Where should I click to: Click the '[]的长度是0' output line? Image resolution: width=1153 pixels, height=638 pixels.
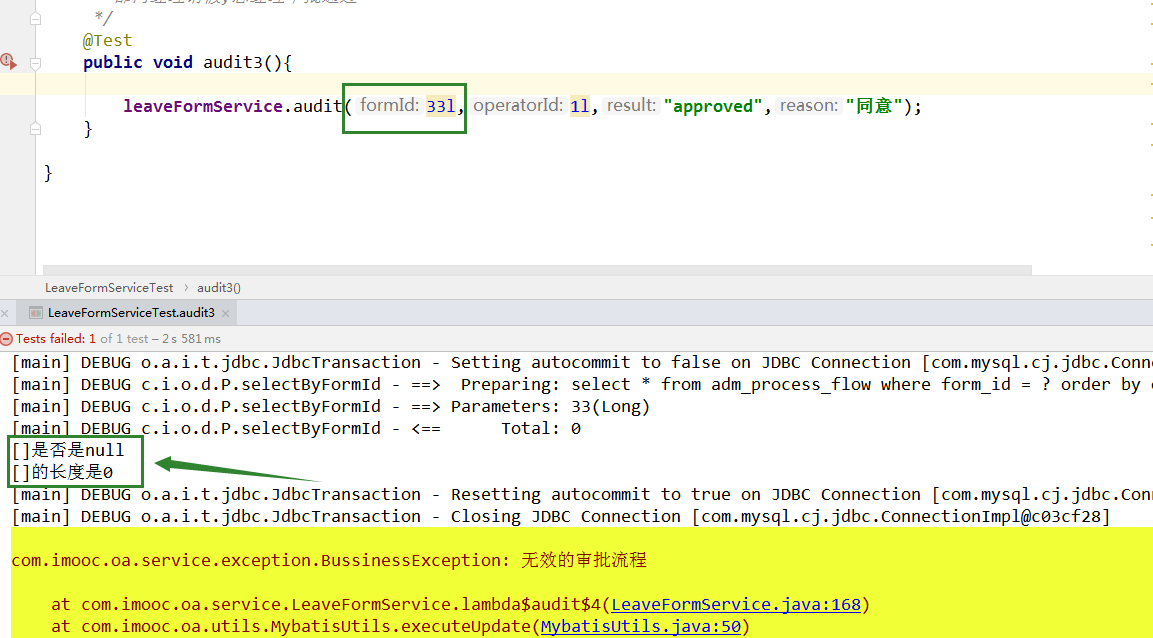coord(63,472)
